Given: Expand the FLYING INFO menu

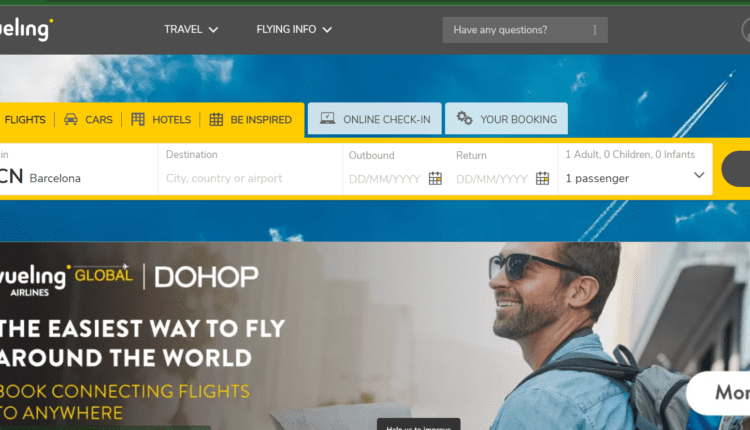Looking at the screenshot, I should [x=294, y=30].
